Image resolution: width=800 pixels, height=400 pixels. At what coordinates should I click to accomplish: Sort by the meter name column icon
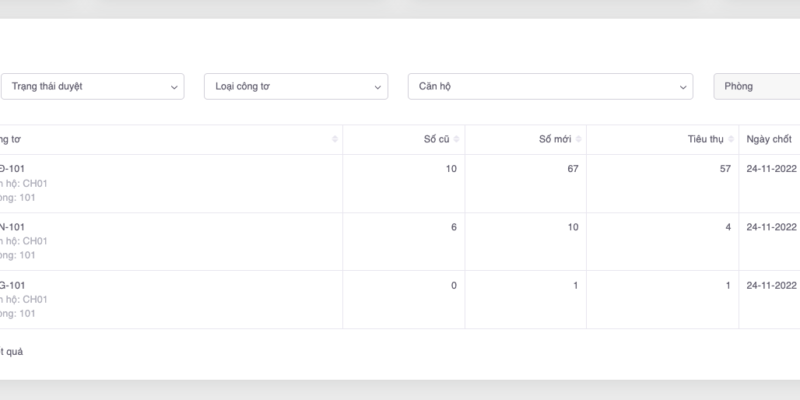click(334, 140)
